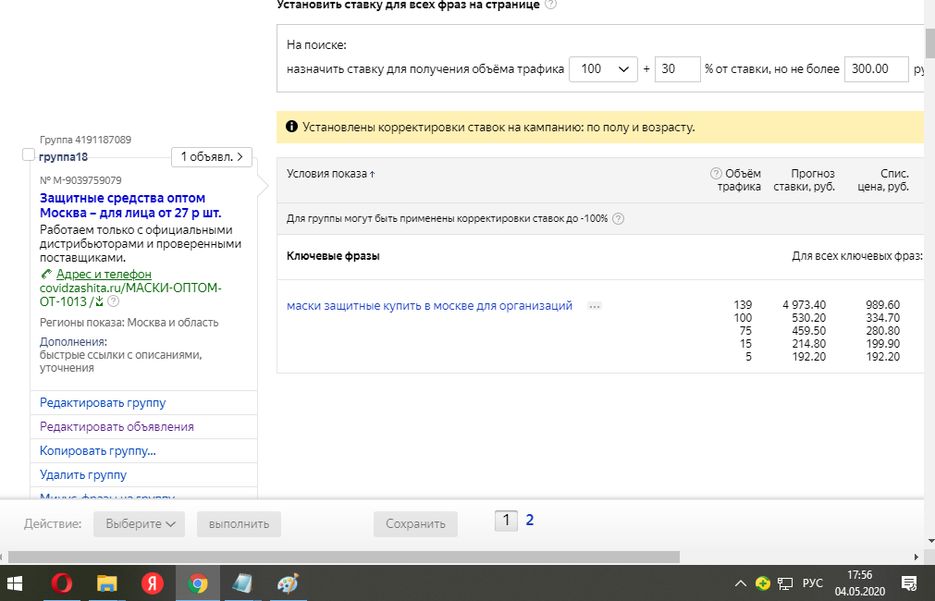
Task: Sort by Условия показа column header
Action: [x=331, y=174]
